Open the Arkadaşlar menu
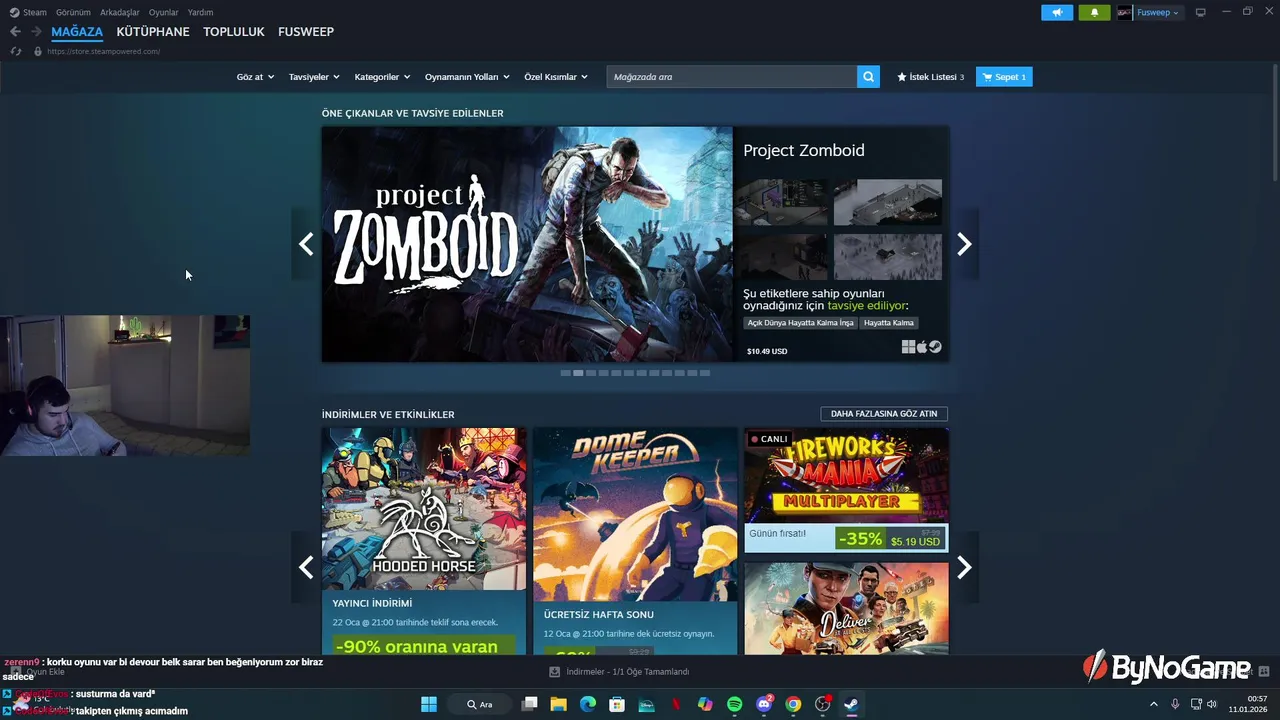The image size is (1280, 720). pos(120,13)
